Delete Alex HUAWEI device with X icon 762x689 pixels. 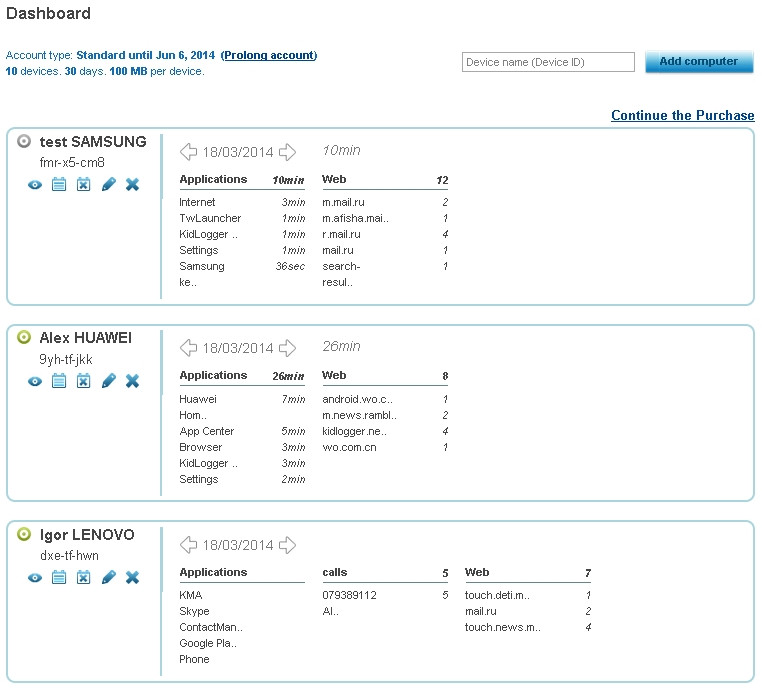132,381
